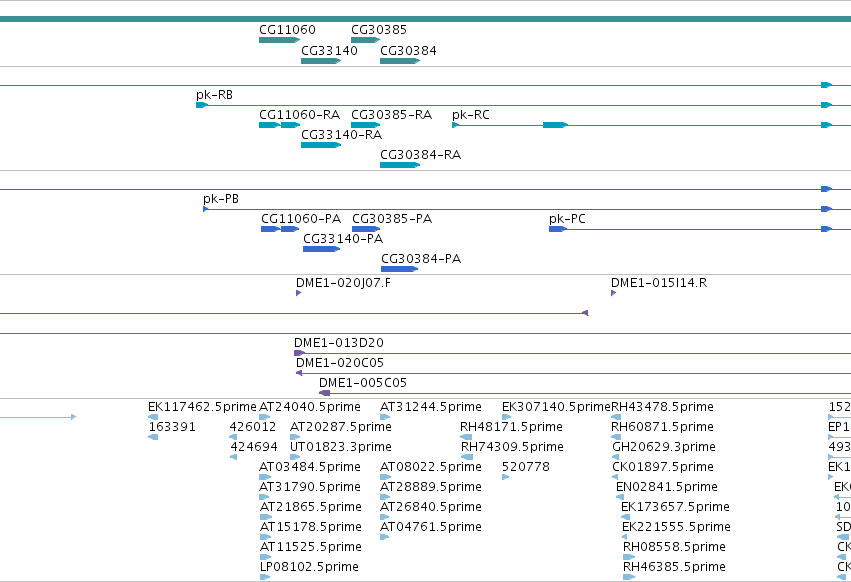
Task: Click the AT26840.5prime EST
Action: (x=385, y=517)
